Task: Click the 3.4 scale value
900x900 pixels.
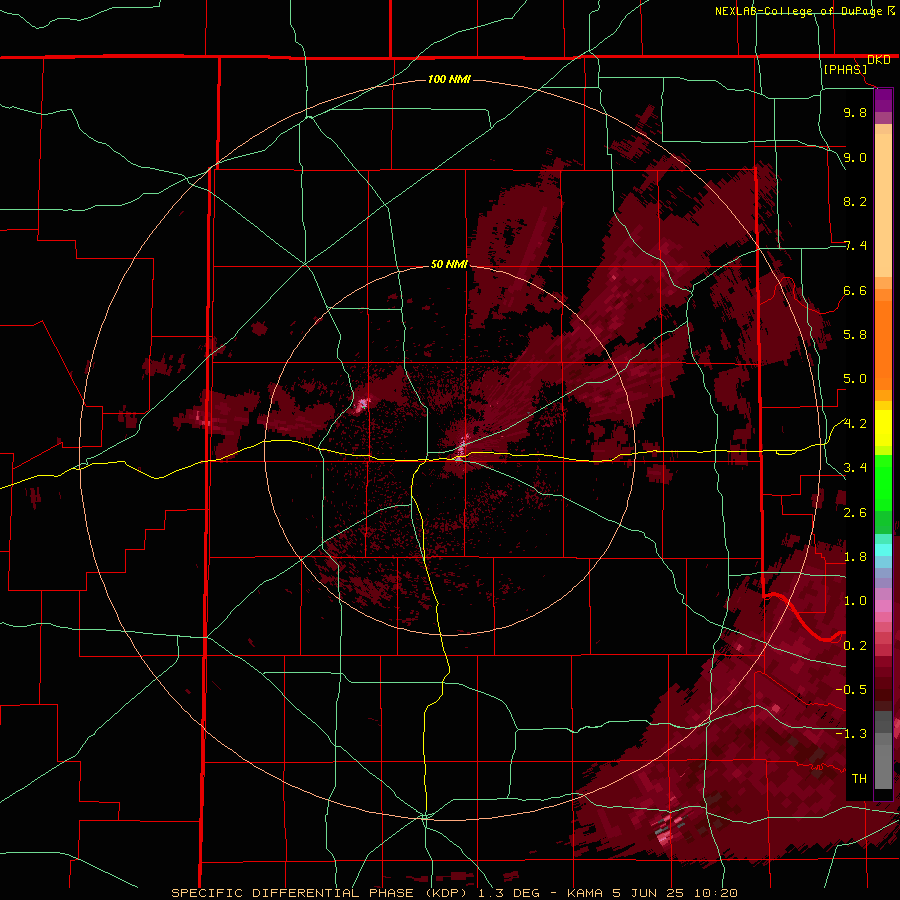Action: [x=855, y=468]
